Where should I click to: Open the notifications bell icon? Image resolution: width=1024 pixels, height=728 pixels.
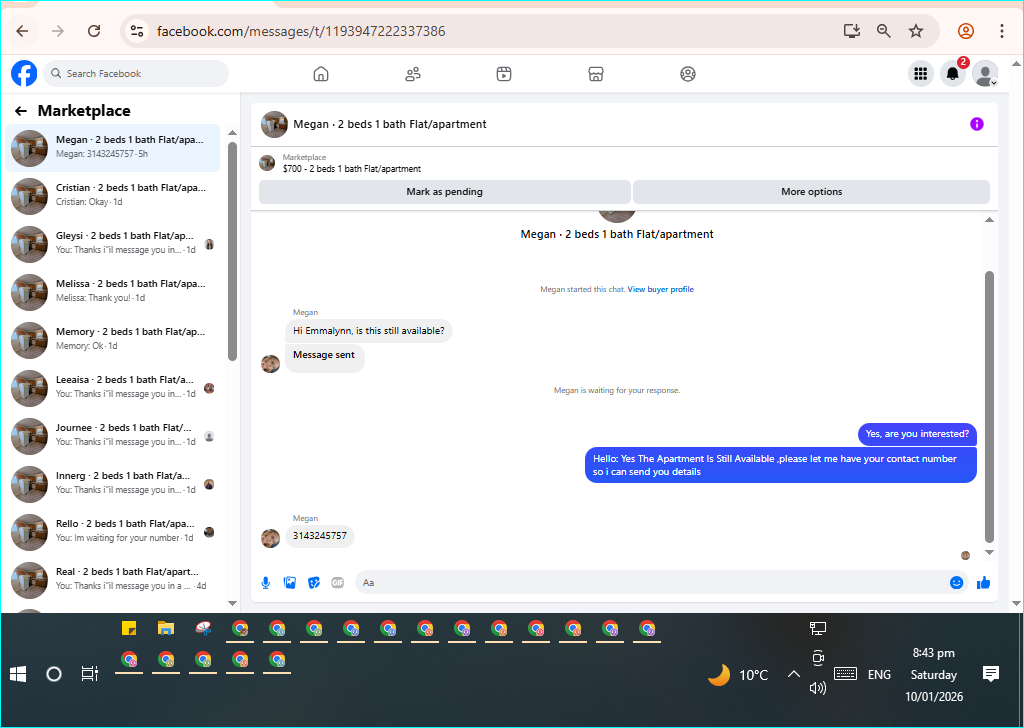[953, 74]
